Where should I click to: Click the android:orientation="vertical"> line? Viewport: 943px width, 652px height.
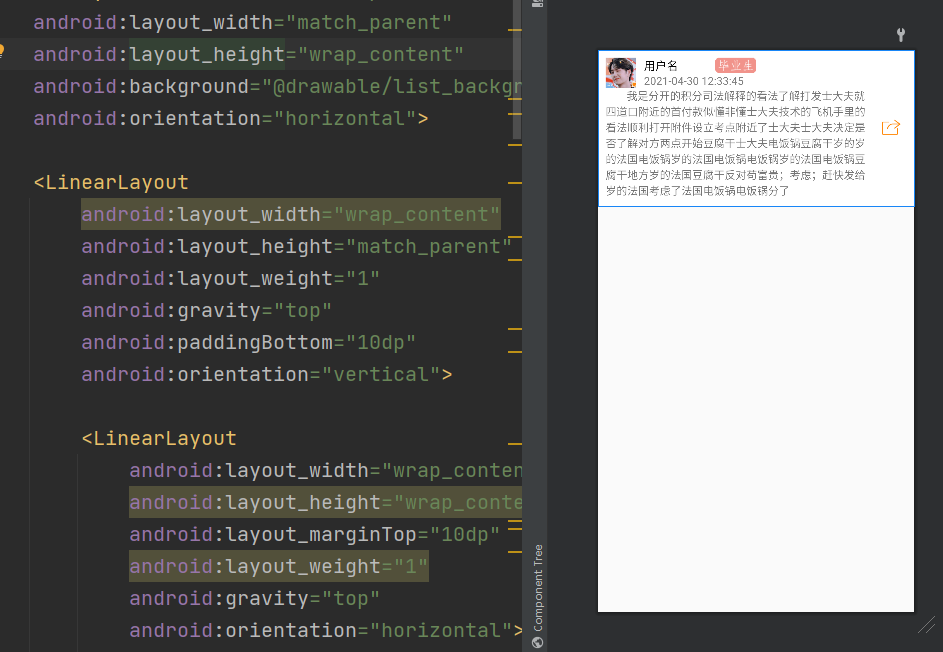[x=266, y=375]
